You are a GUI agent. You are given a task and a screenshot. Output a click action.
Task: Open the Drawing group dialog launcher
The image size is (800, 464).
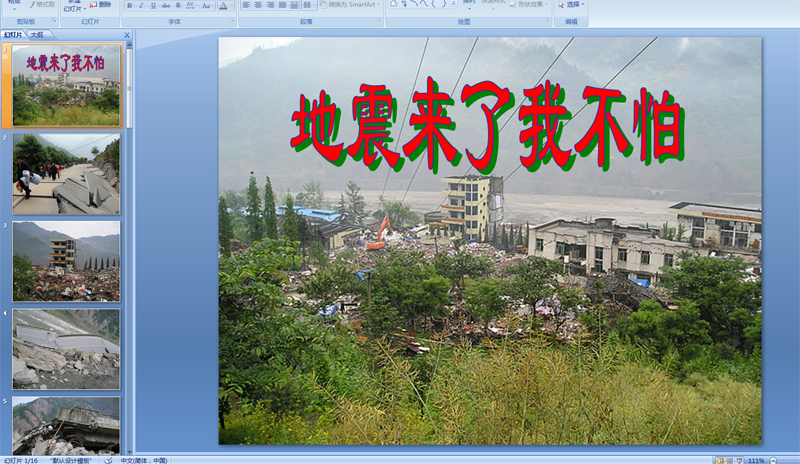pyautogui.click(x=547, y=21)
